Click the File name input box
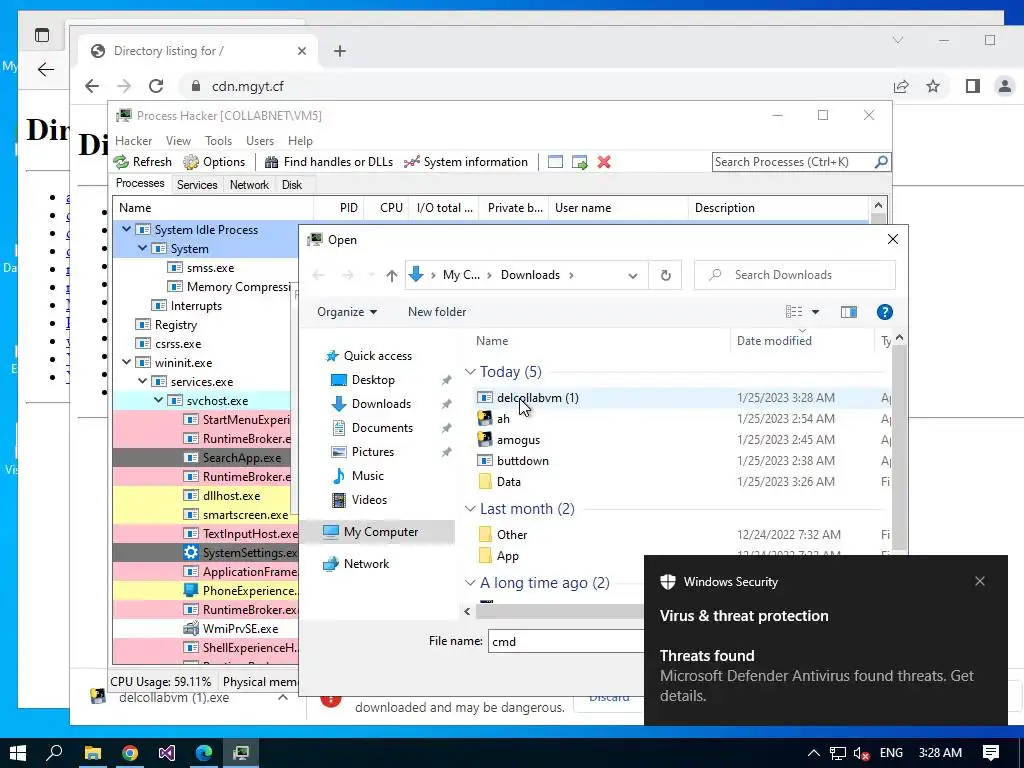Viewport: 1024px width, 768px height. coord(566,641)
